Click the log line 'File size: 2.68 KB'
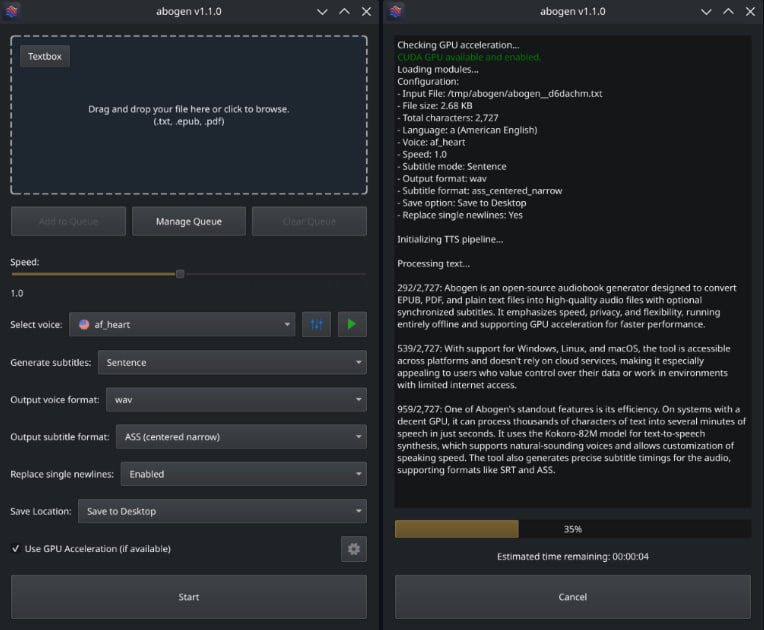The height and width of the screenshot is (630, 764). click(x=435, y=106)
